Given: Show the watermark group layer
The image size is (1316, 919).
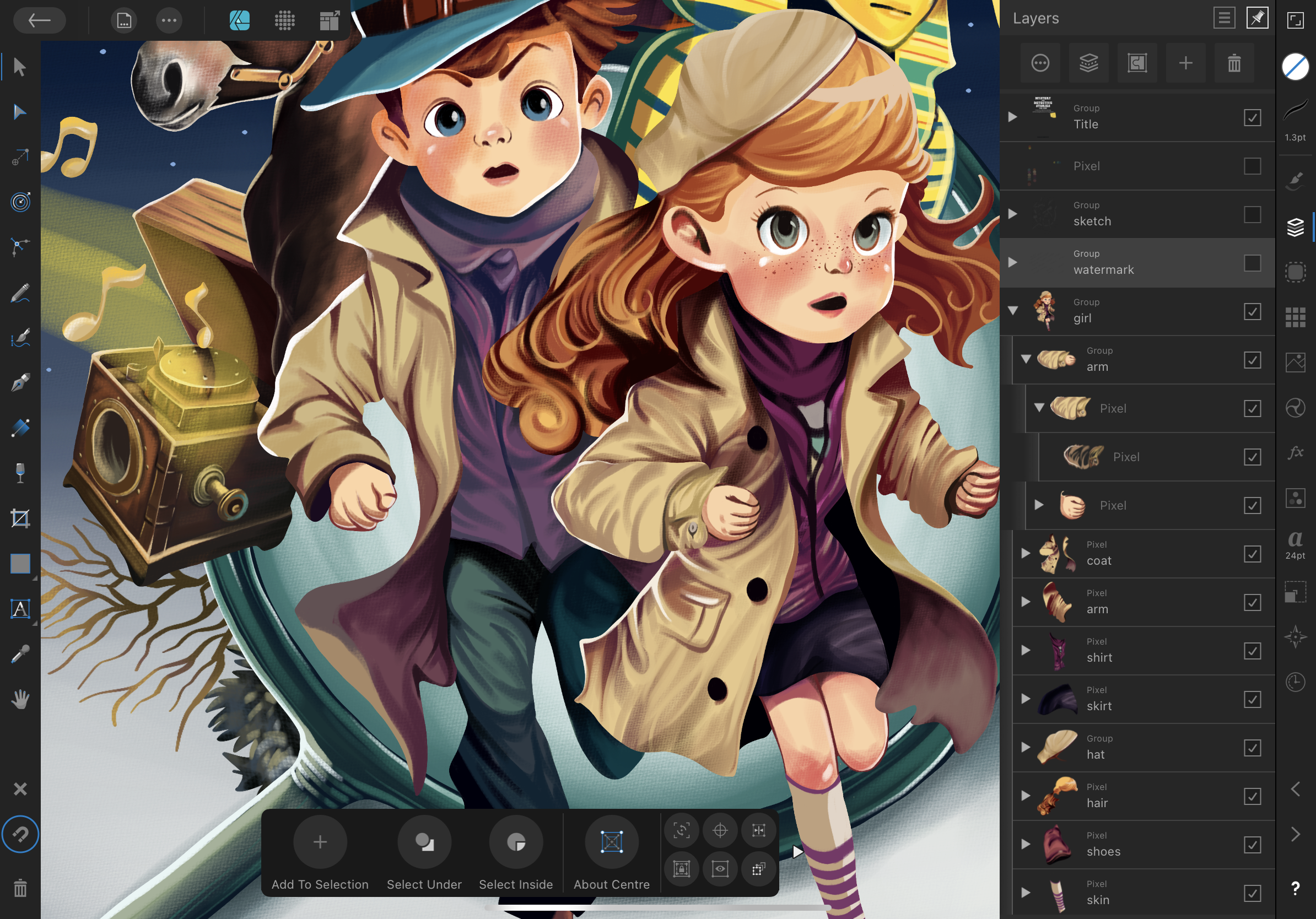Looking at the screenshot, I should pos(1253,263).
